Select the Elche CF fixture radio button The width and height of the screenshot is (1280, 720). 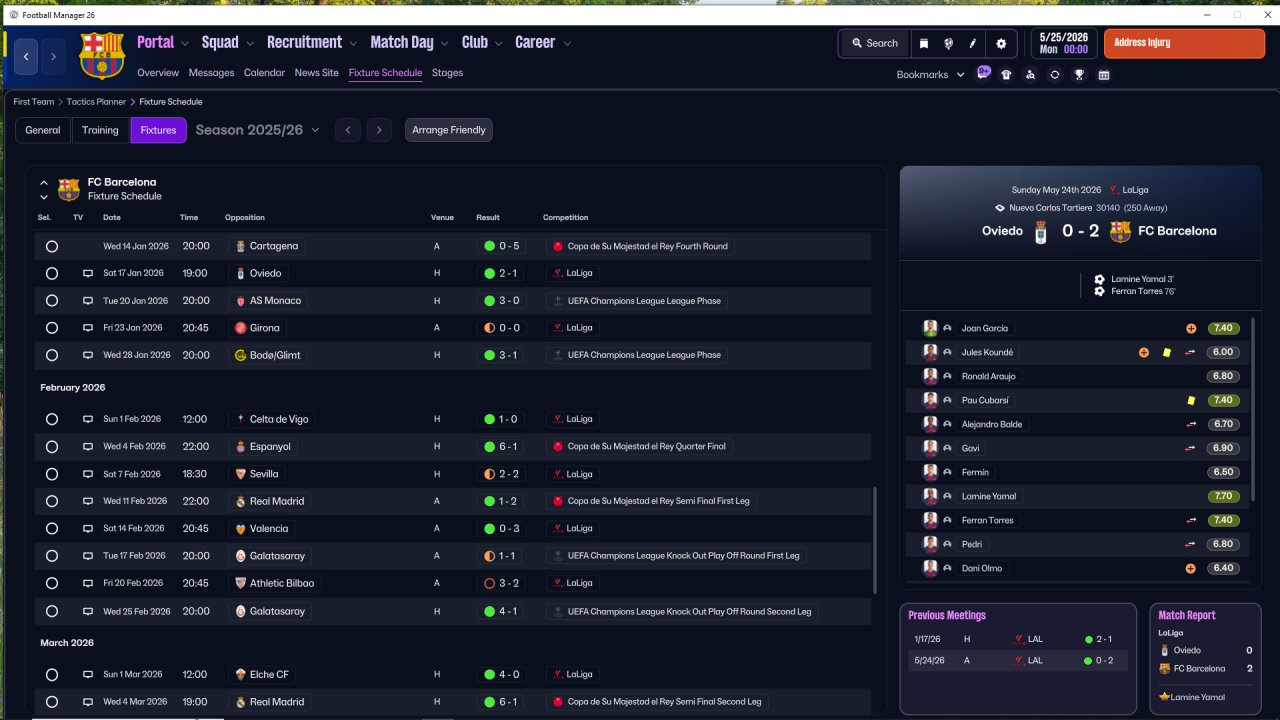tap(52, 674)
